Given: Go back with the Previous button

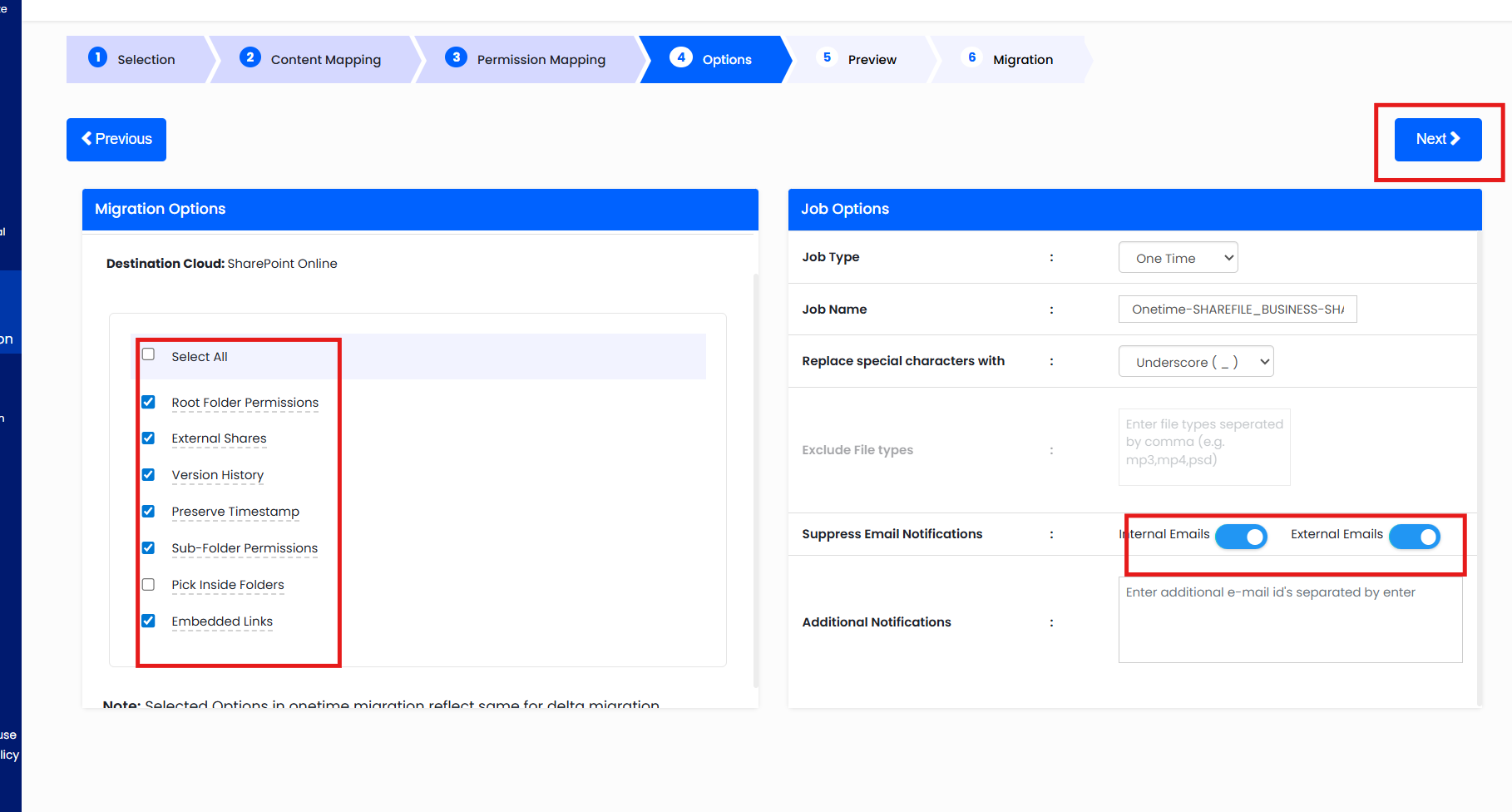Looking at the screenshot, I should (x=116, y=139).
